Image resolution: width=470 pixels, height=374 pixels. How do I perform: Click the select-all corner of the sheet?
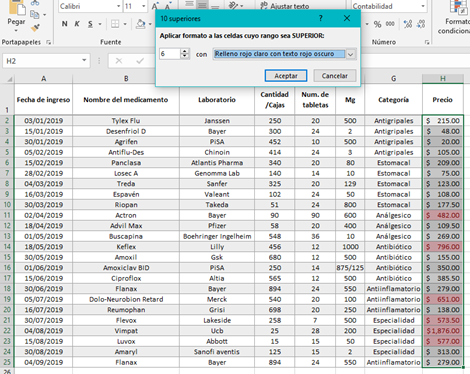tap(9, 79)
